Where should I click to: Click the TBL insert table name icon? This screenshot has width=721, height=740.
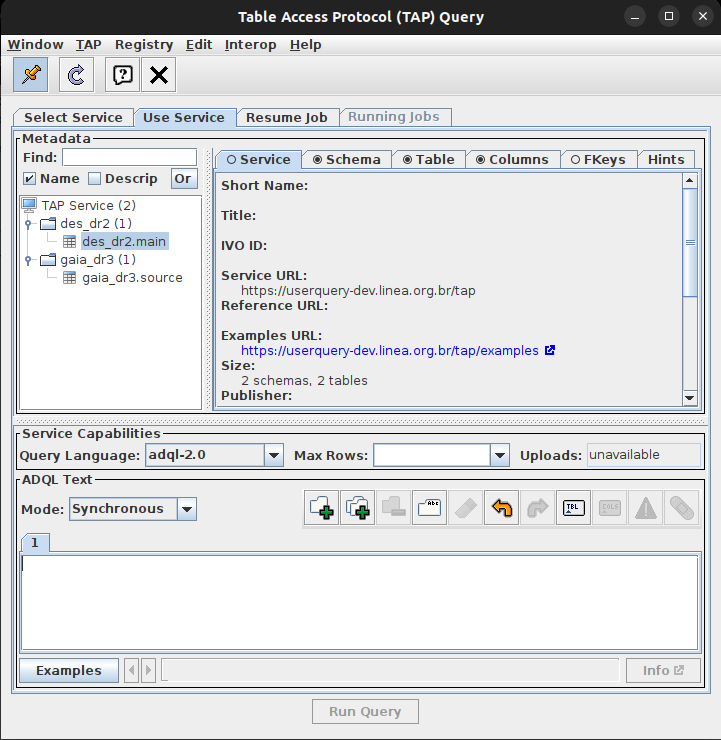click(573, 508)
